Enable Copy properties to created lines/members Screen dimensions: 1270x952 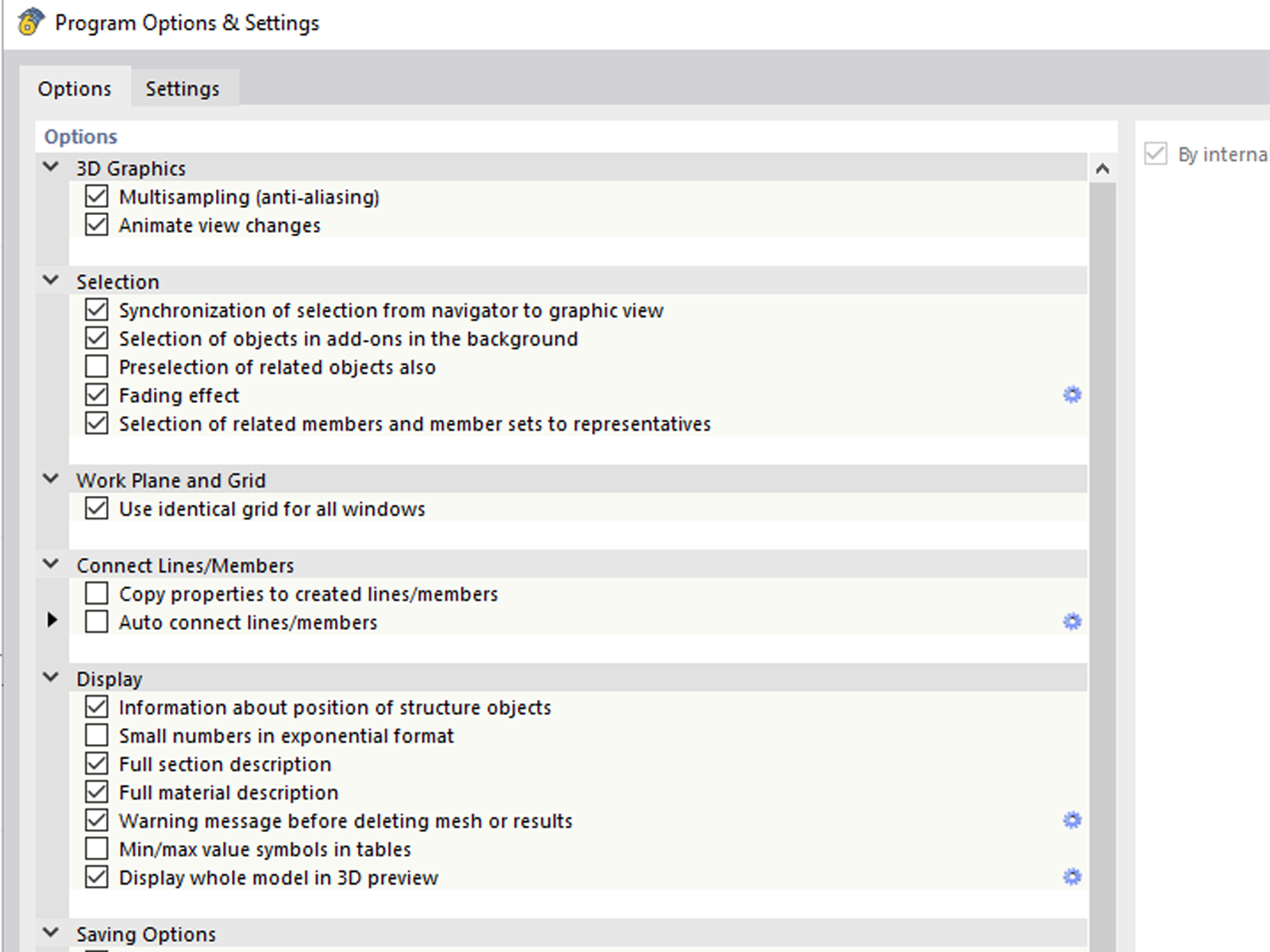coord(96,593)
